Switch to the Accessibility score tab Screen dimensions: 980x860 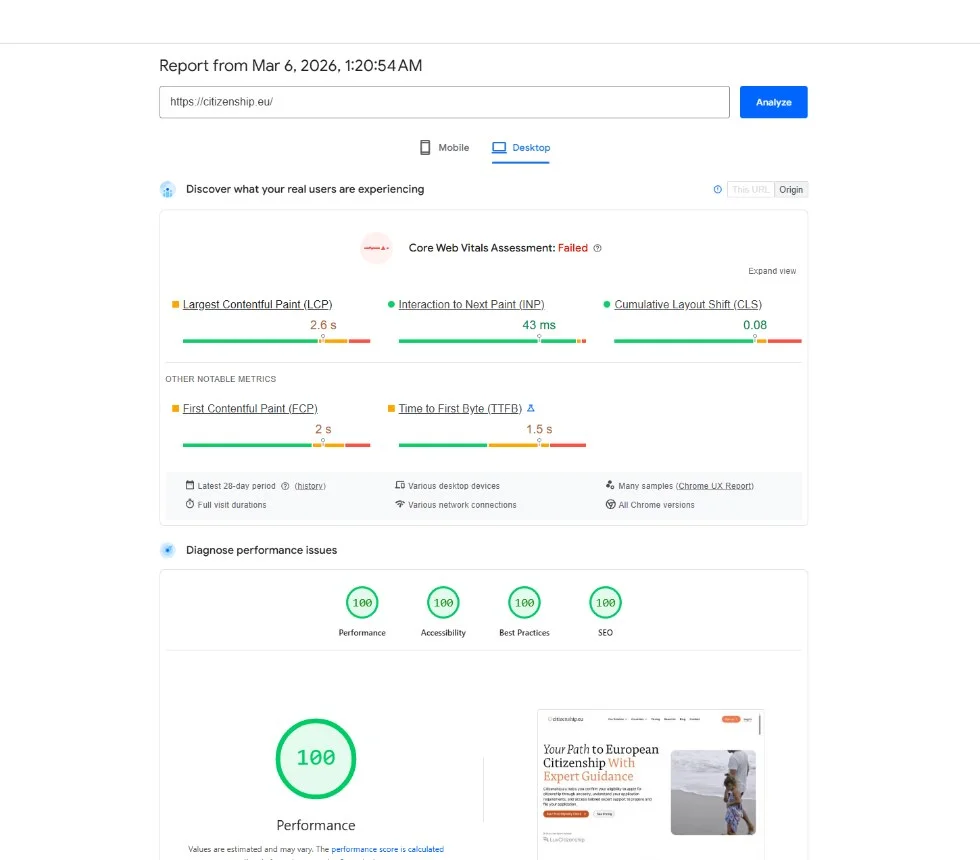pyautogui.click(x=443, y=611)
